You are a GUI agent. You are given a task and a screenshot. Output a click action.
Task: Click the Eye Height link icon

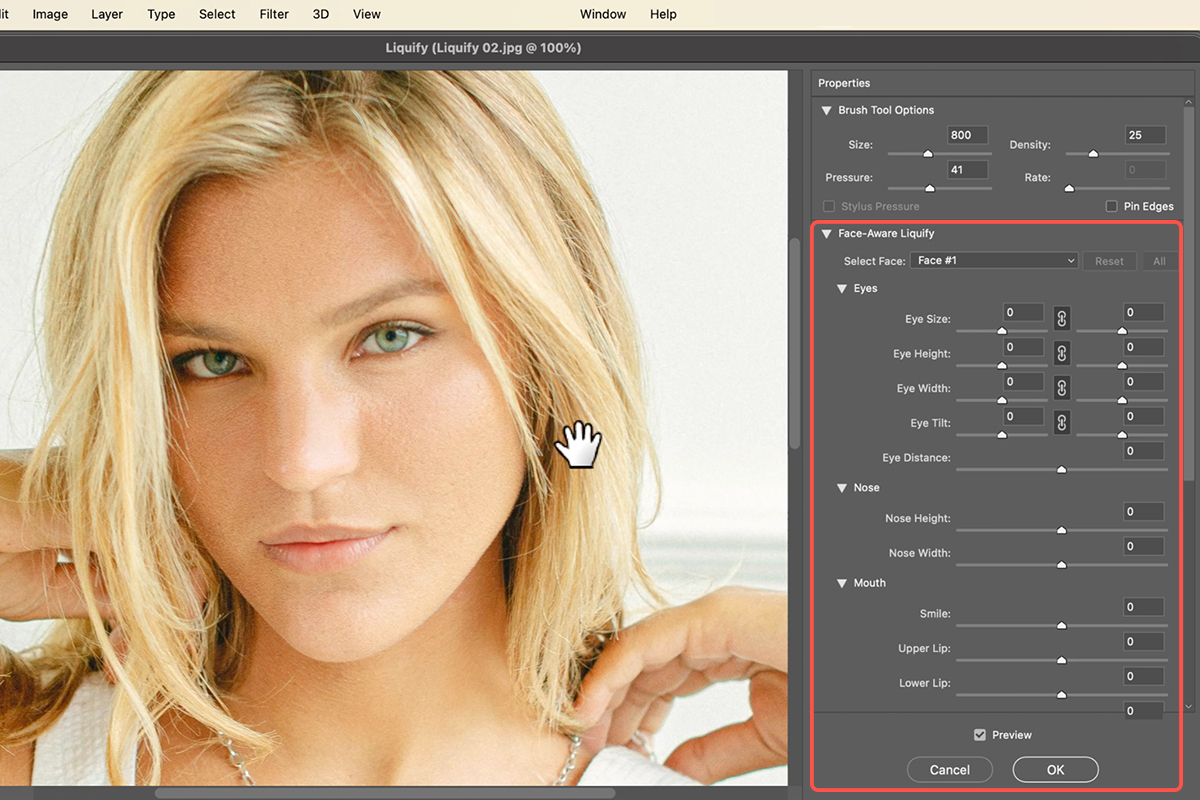(x=1062, y=353)
